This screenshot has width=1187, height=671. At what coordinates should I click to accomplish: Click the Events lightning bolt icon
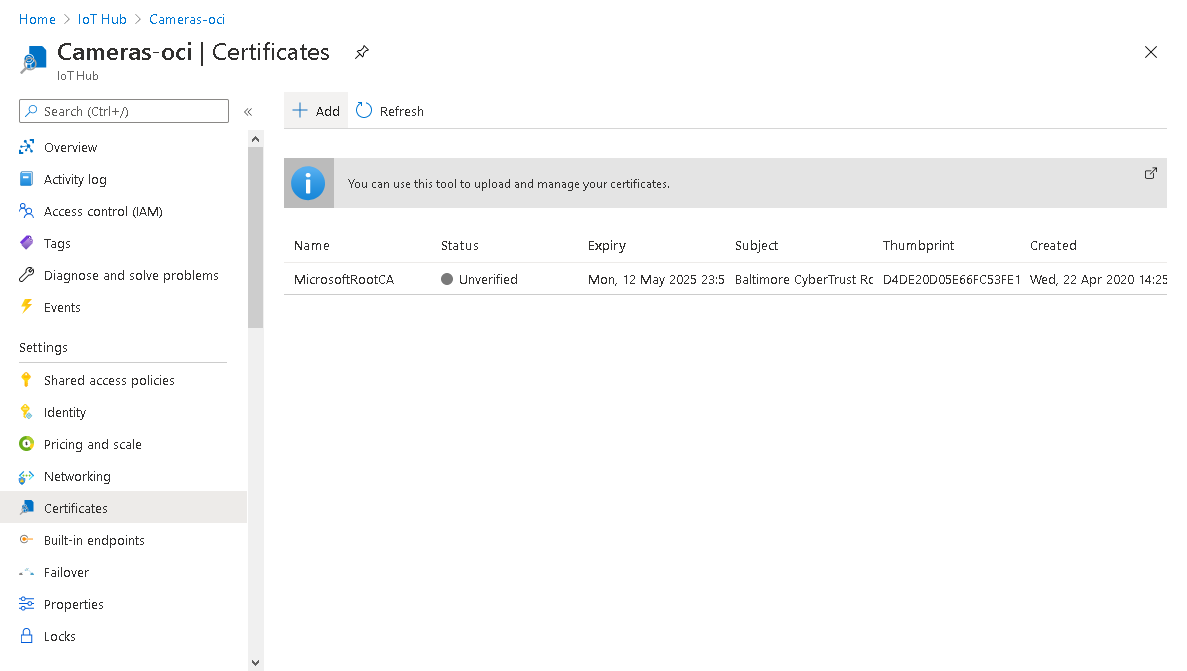point(26,307)
